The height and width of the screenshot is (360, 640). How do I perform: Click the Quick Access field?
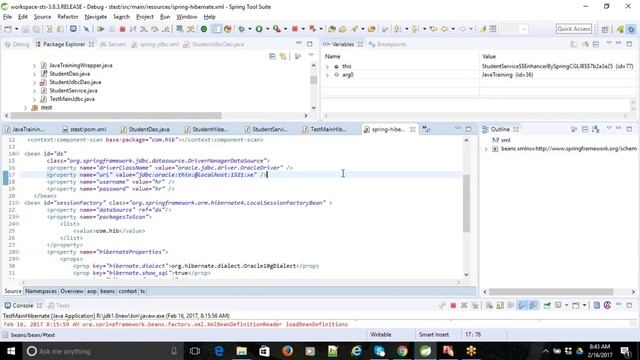(x=574, y=29)
